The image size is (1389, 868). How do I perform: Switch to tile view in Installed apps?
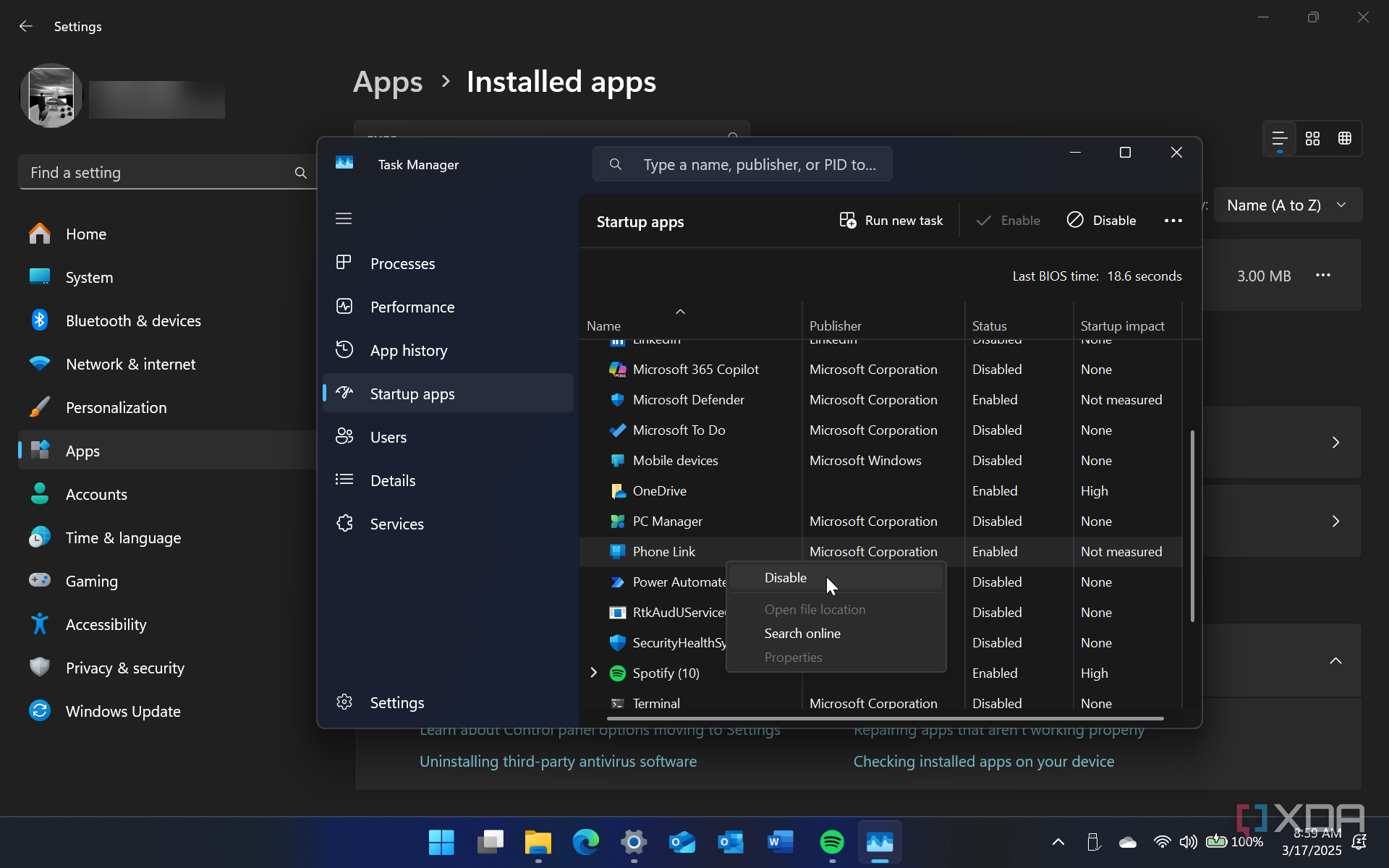[x=1345, y=139]
